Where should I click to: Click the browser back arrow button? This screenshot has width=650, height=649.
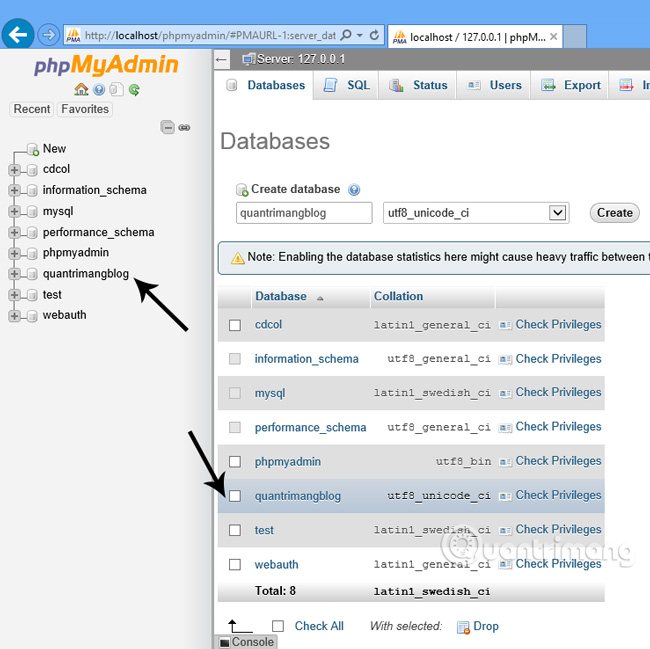[18, 34]
